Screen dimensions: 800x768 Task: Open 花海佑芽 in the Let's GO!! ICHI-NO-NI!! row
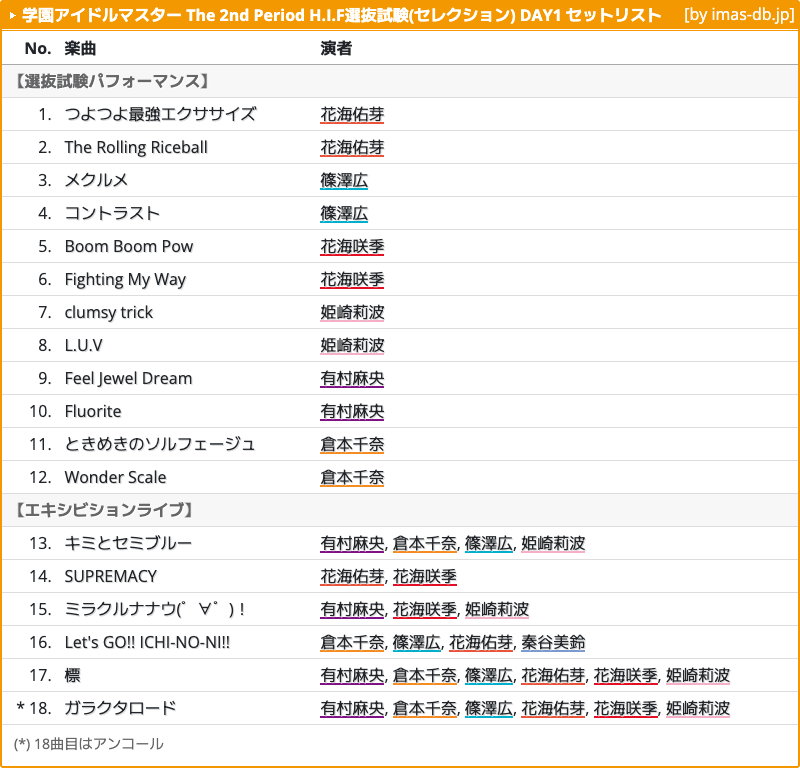[481, 642]
